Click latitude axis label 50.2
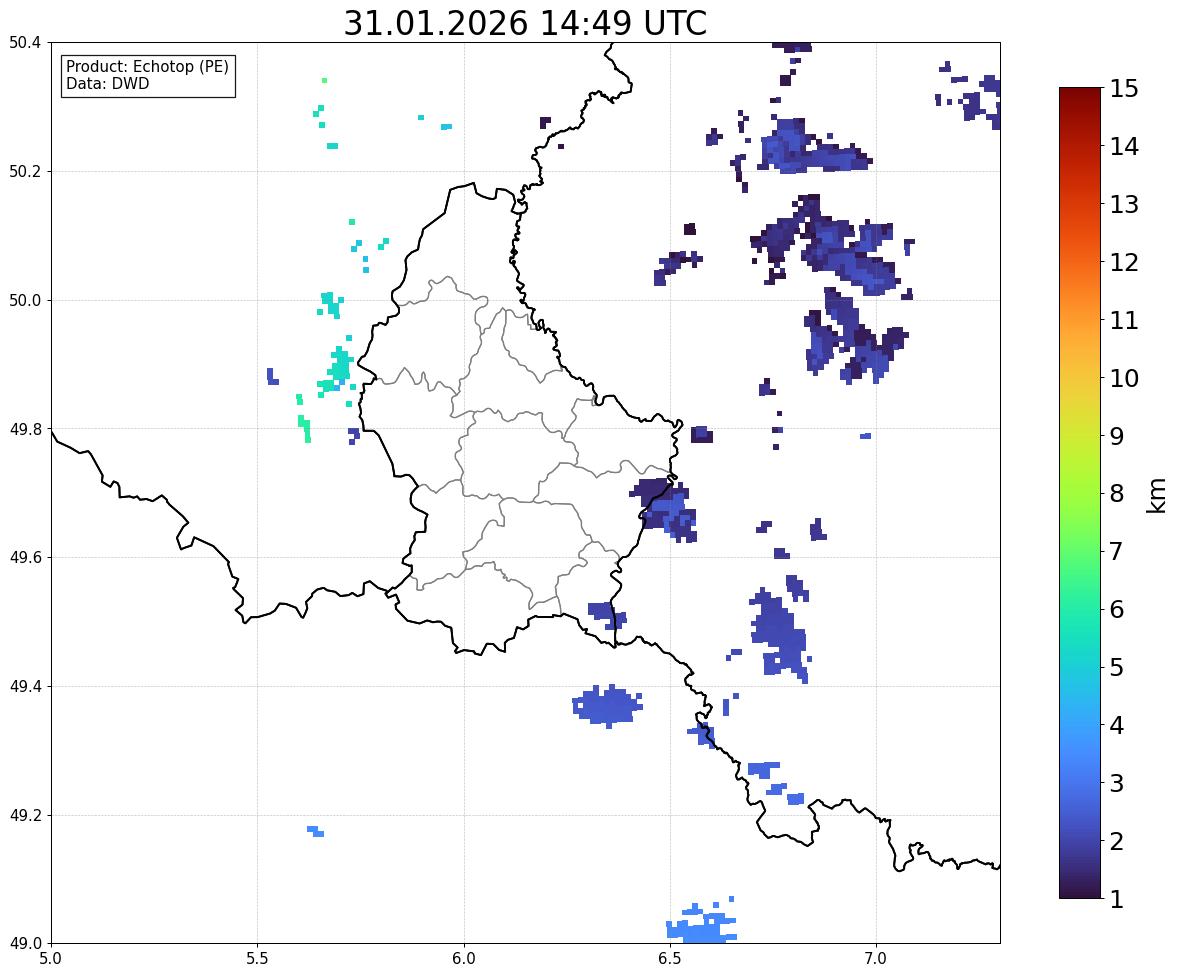This screenshot has width=1178, height=976. 25,171
